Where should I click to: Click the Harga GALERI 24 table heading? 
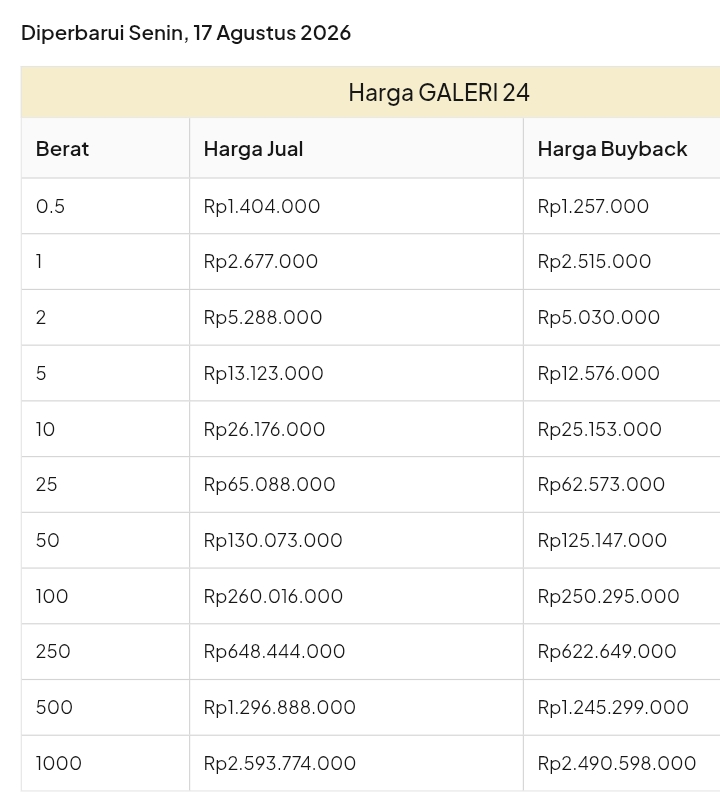point(439,93)
